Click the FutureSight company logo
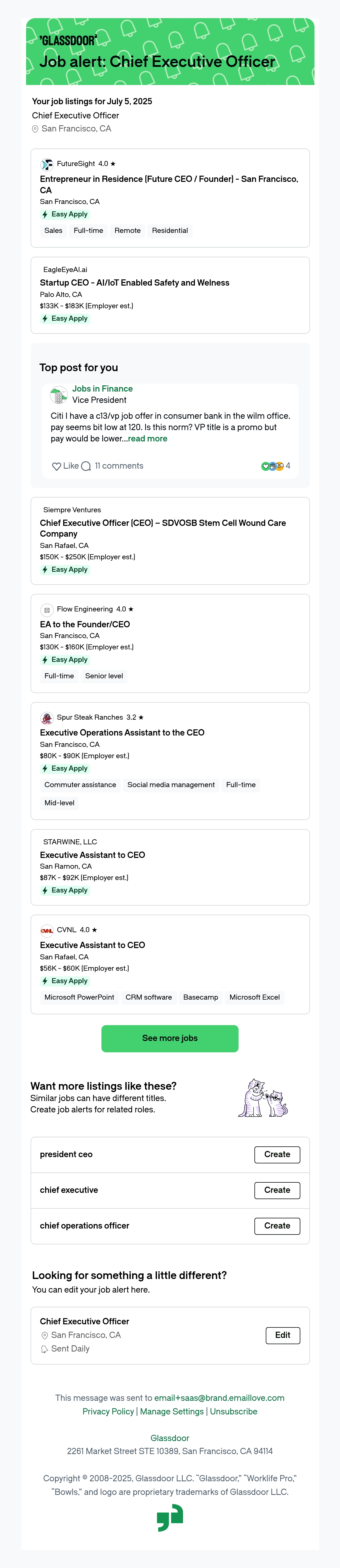Image resolution: width=340 pixels, height=1568 pixels. pos(47,164)
